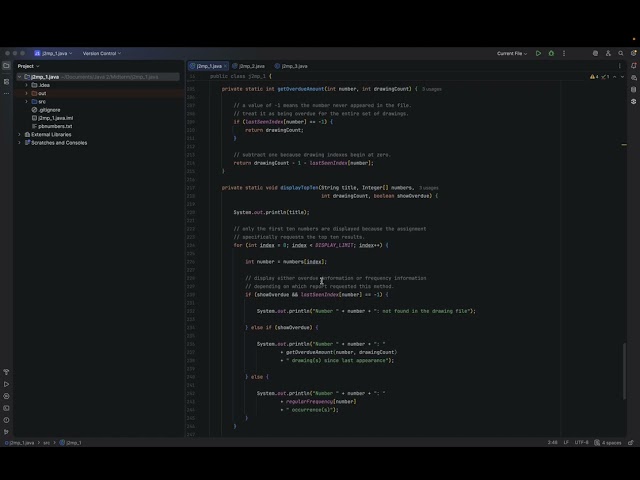This screenshot has height=480, width=640.
Task: Open Code With Me collaboration icon
Action: pos(608,53)
